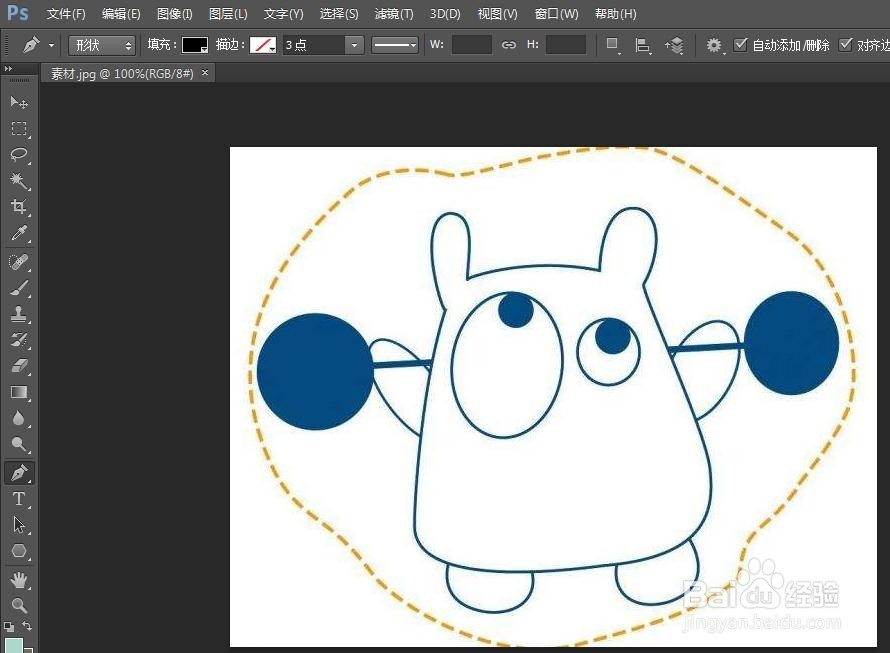Open the 3 点 stroke width dropdown

click(x=354, y=45)
